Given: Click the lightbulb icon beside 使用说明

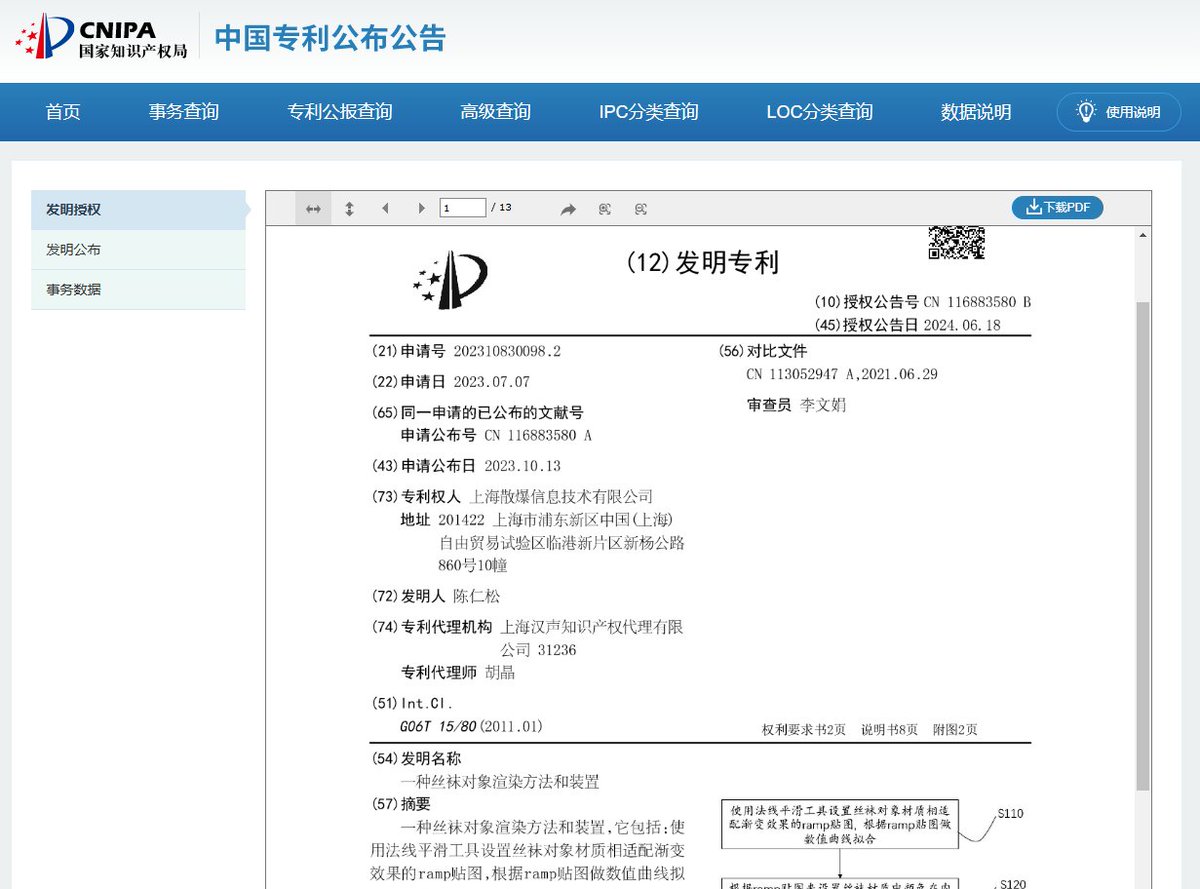Looking at the screenshot, I should point(1085,112).
